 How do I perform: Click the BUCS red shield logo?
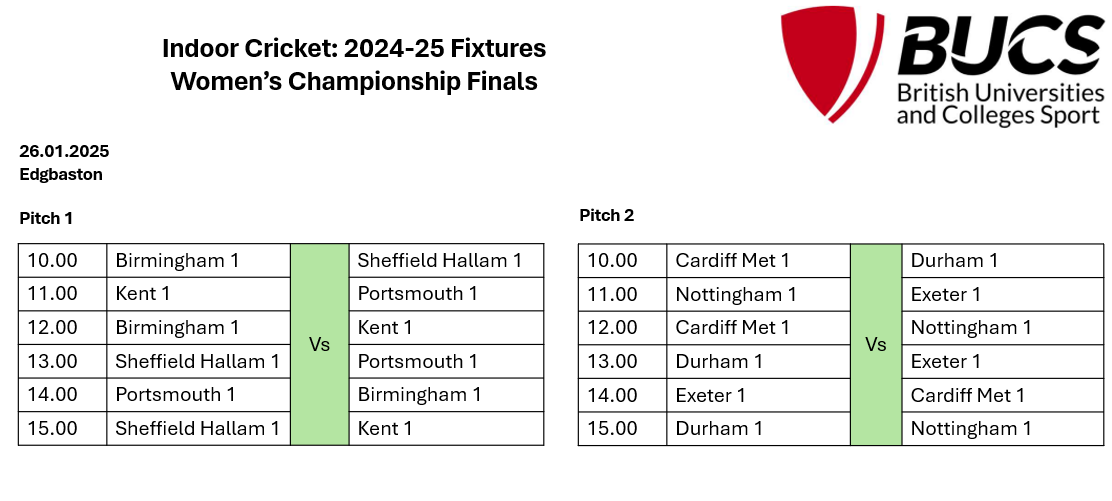(x=831, y=62)
